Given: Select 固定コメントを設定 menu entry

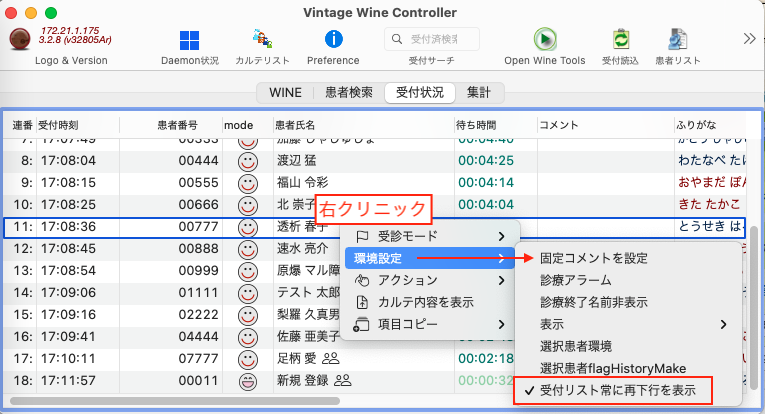Looking at the screenshot, I should 593,258.
